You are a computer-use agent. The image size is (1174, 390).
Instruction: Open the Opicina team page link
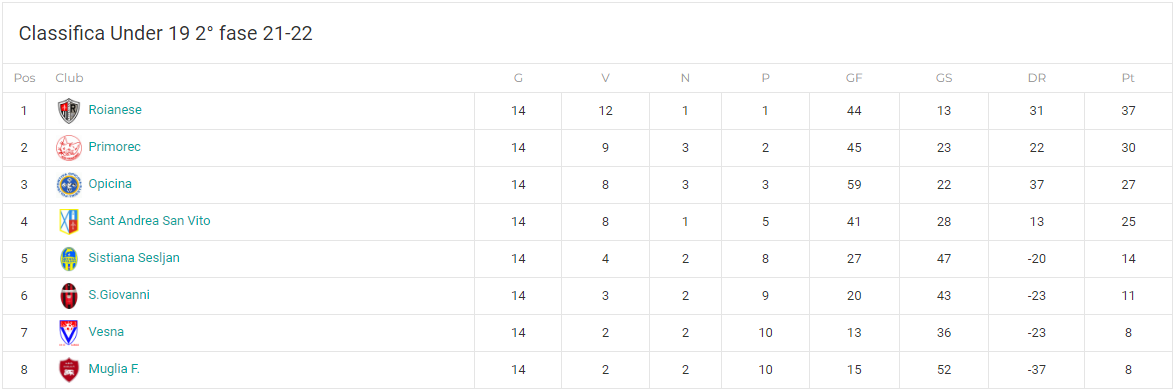tap(110, 184)
